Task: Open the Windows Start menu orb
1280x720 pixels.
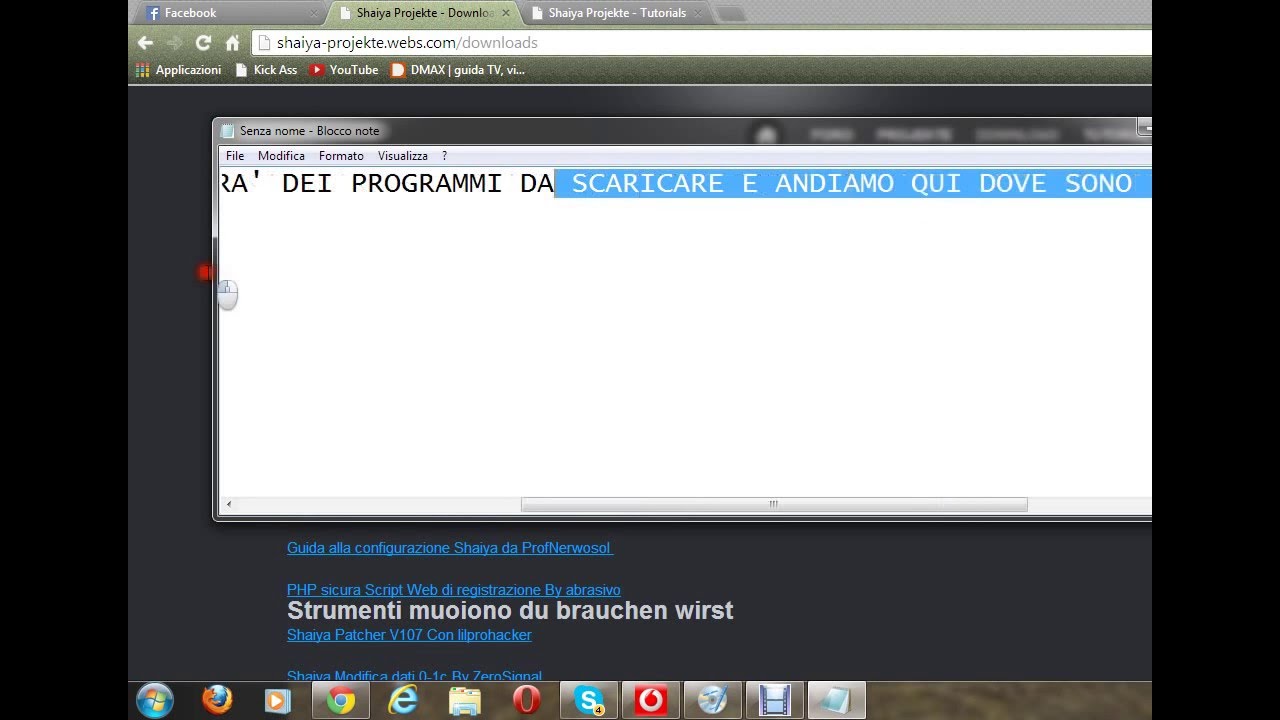Action: [x=155, y=700]
